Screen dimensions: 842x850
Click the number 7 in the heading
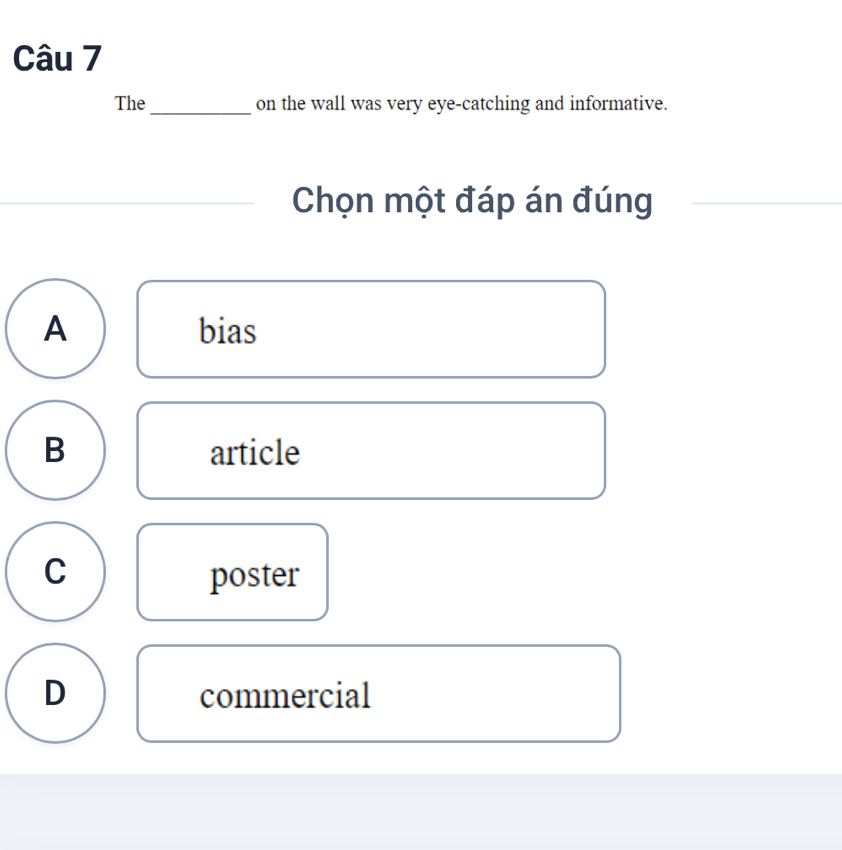(92, 59)
